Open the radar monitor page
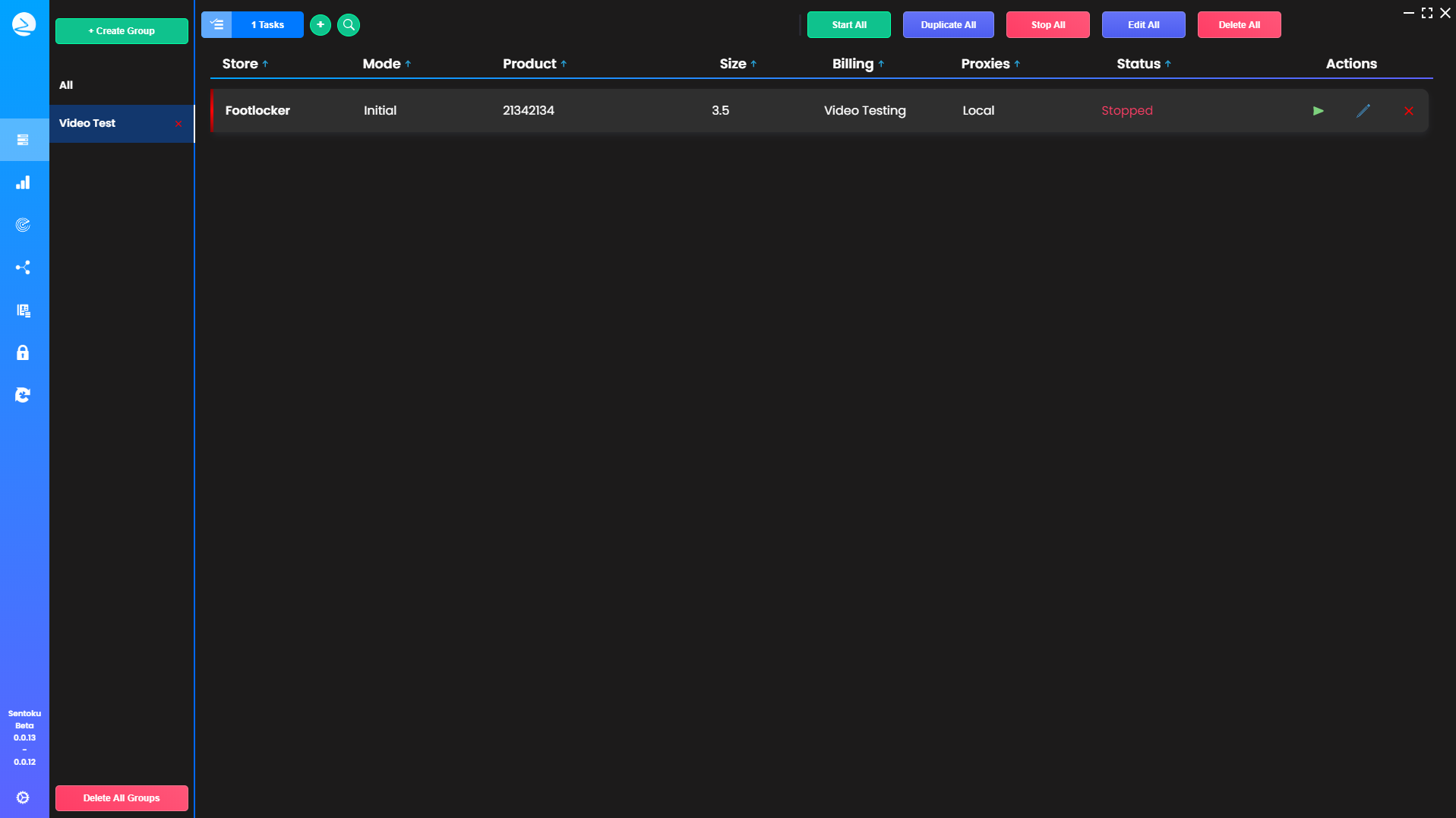1456x818 pixels. point(23,225)
